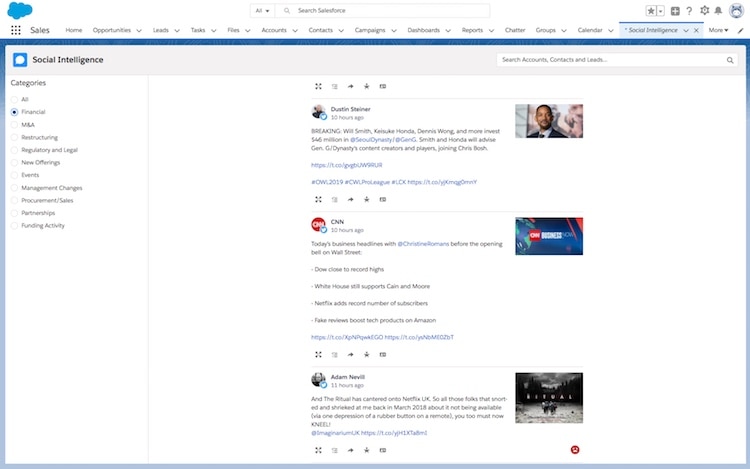Image resolution: width=750 pixels, height=469 pixels.
Task: Expand Dustin Steiner's post with the expand icon
Action: (x=318, y=199)
